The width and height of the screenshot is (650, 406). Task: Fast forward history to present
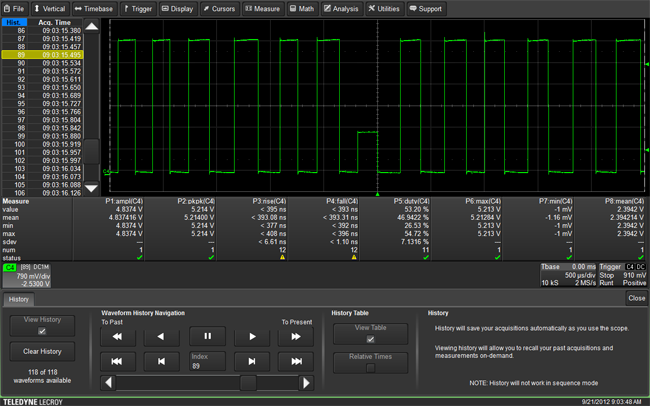pos(296,336)
